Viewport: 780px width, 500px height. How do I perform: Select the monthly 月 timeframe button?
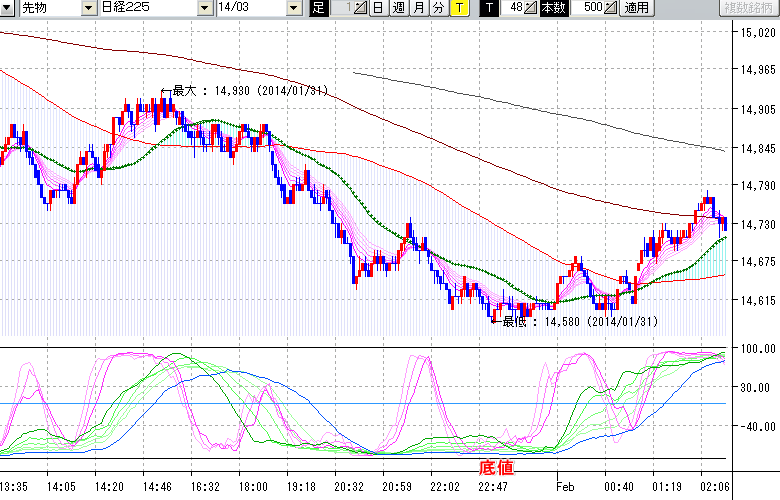click(x=418, y=8)
